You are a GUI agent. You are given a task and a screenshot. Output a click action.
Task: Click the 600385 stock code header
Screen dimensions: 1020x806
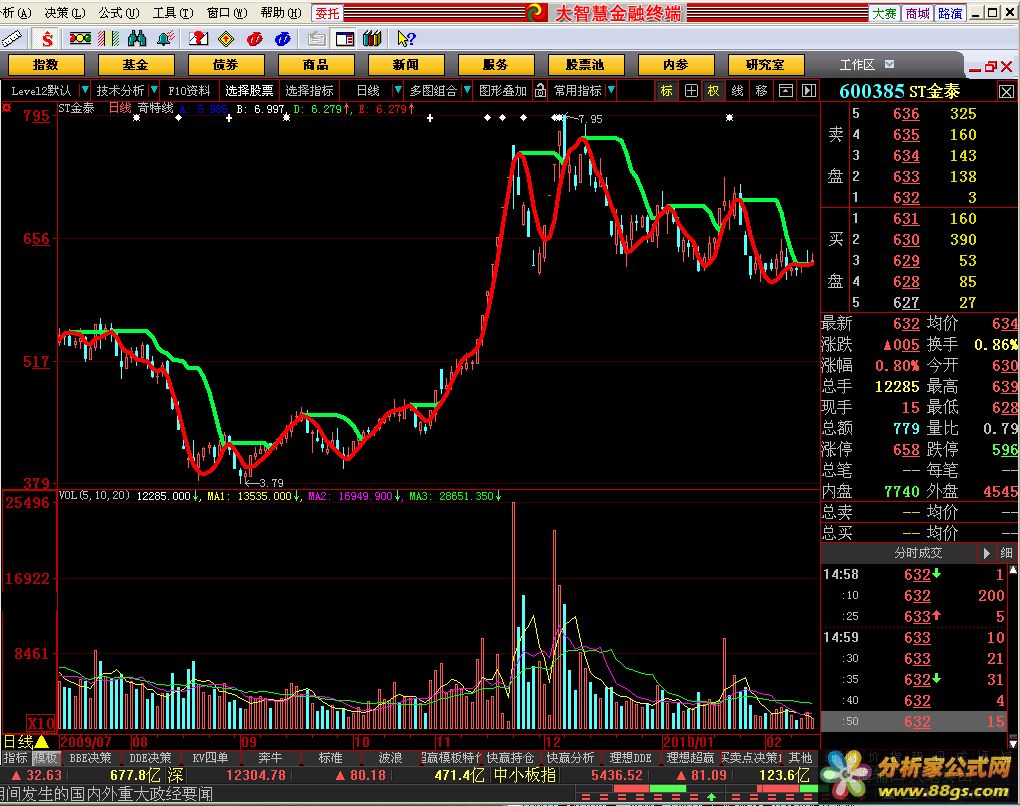coord(871,91)
